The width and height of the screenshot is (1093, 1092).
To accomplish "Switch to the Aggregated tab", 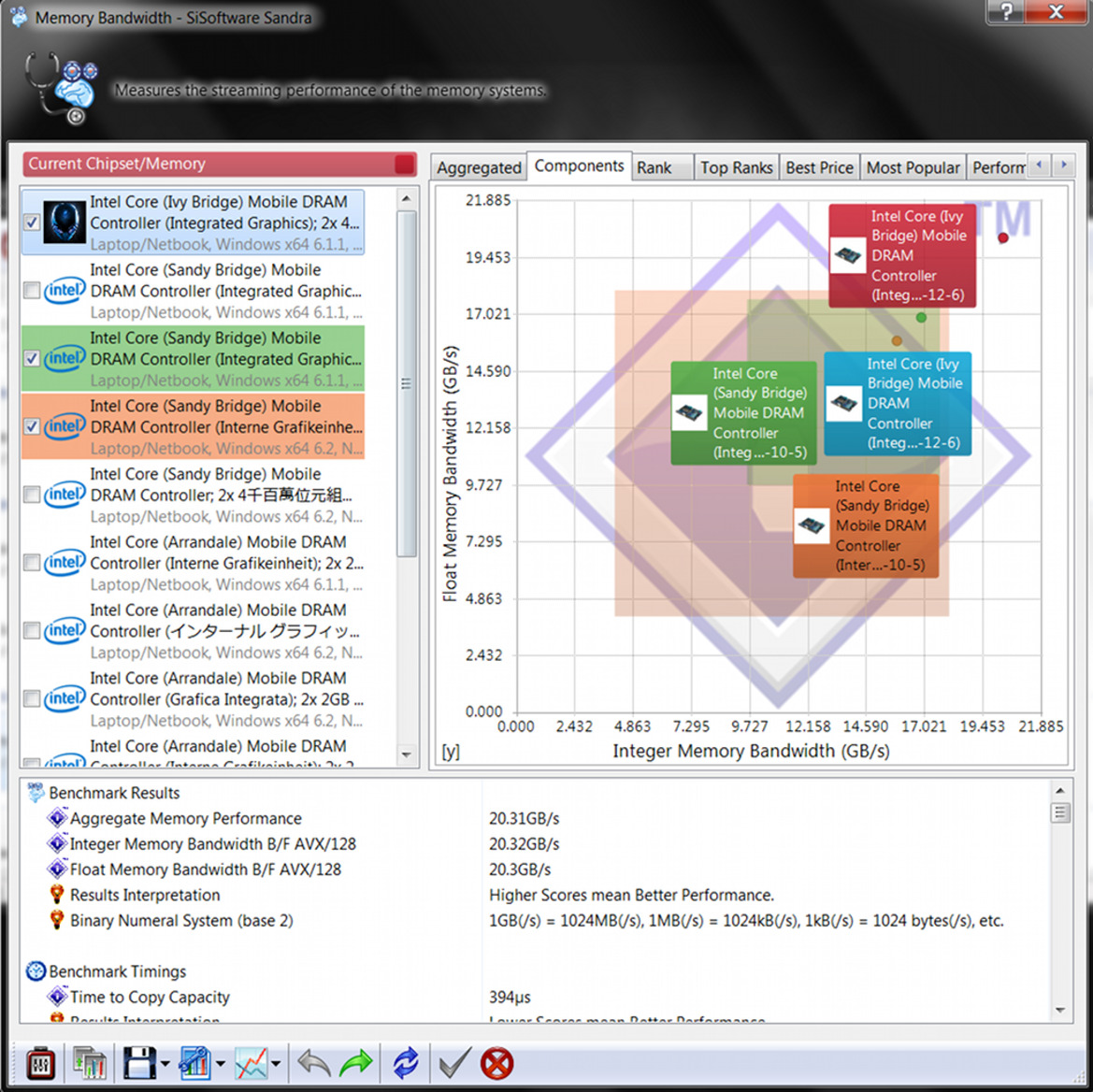I will 479,168.
